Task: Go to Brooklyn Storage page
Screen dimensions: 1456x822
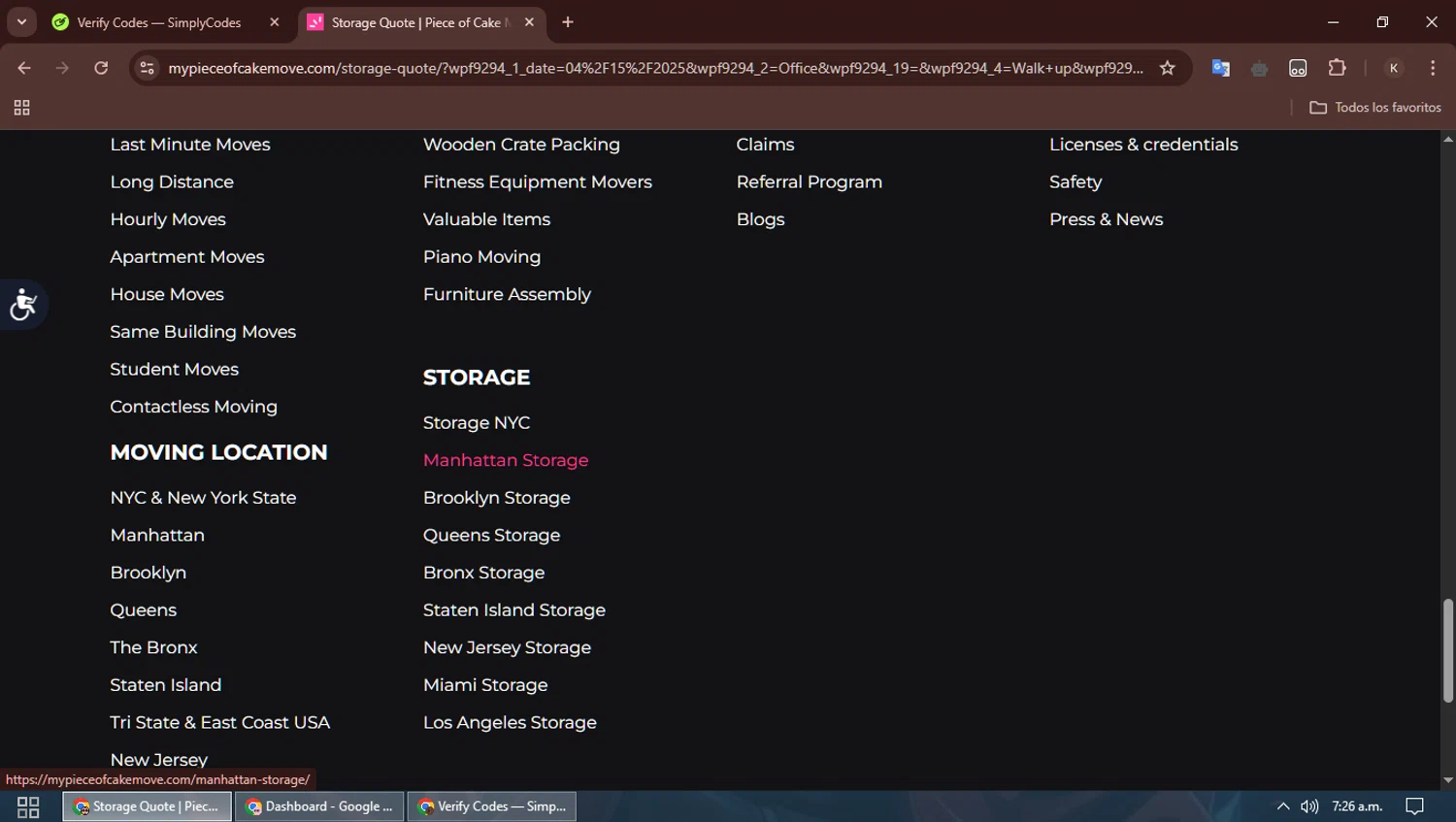Action: [497, 498]
